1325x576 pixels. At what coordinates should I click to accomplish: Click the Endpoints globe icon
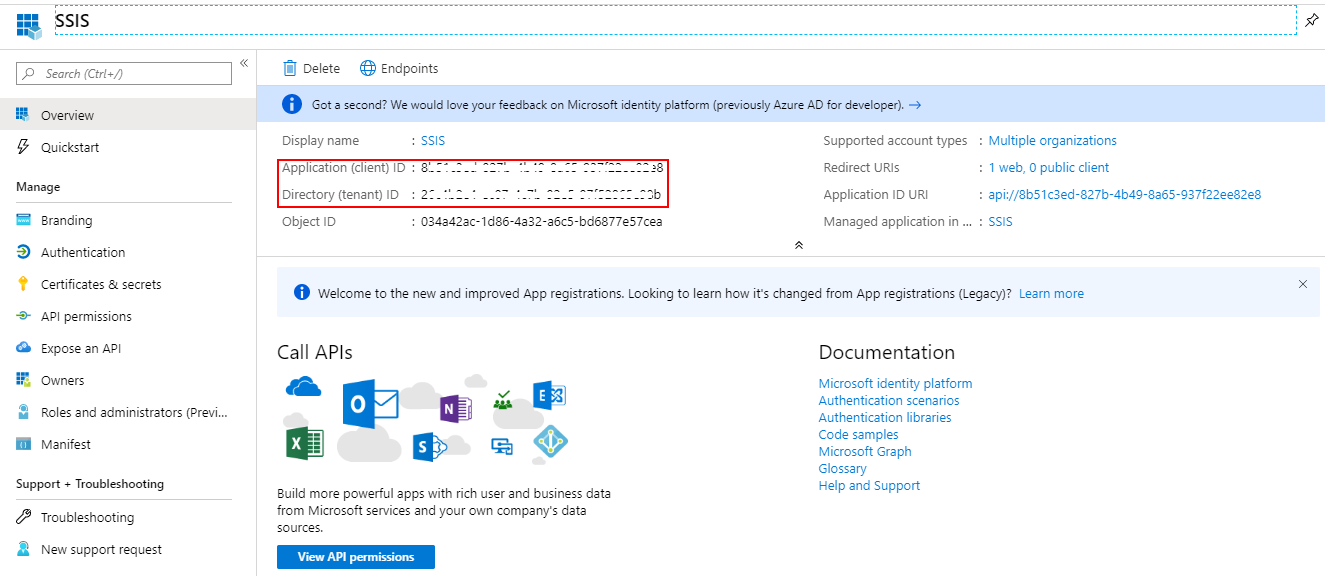pos(368,68)
